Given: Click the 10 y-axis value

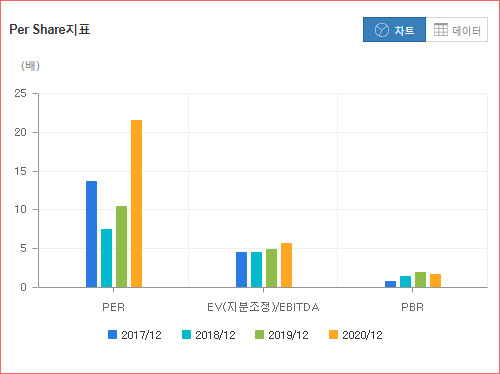Looking at the screenshot, I should point(20,209).
